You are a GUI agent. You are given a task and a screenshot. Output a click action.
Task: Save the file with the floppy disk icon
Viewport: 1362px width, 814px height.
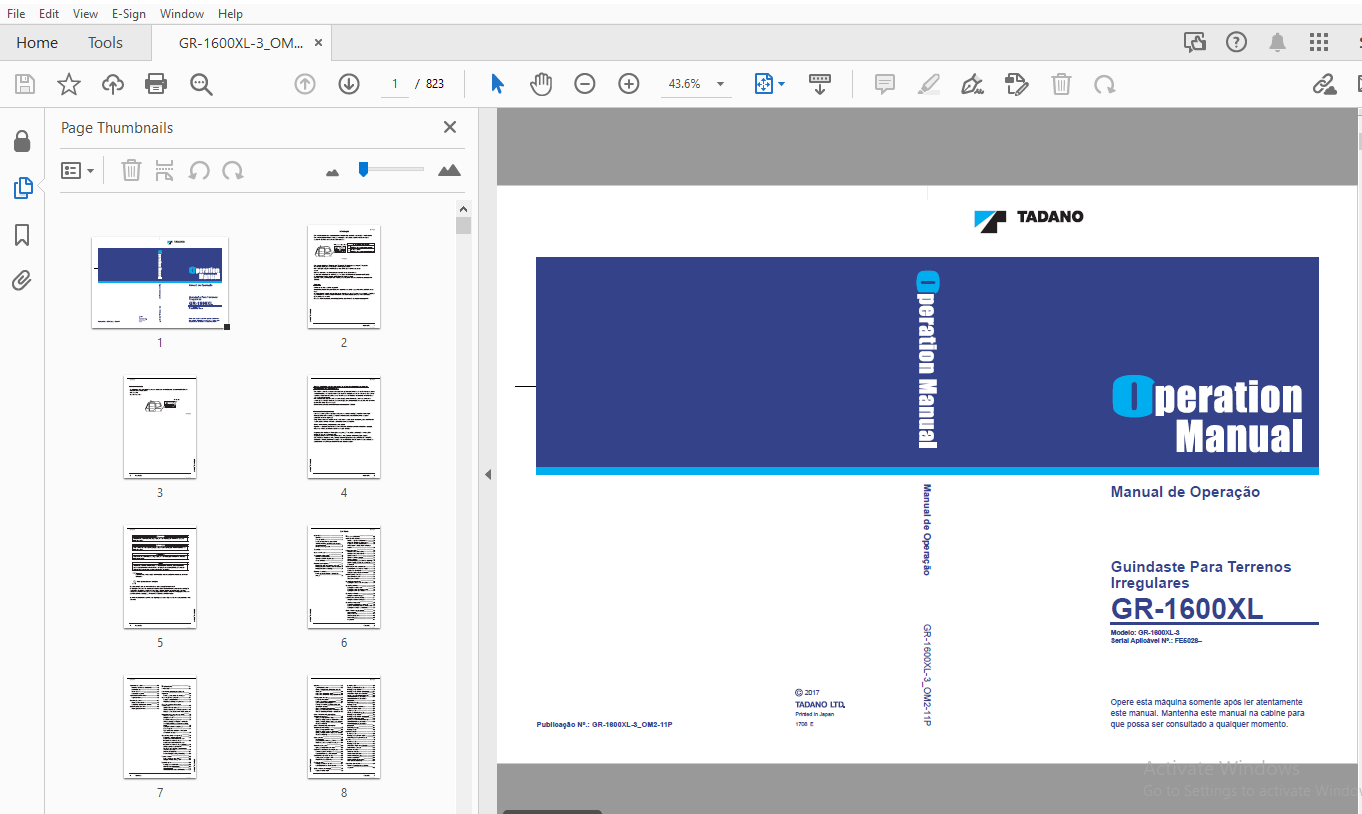25,85
